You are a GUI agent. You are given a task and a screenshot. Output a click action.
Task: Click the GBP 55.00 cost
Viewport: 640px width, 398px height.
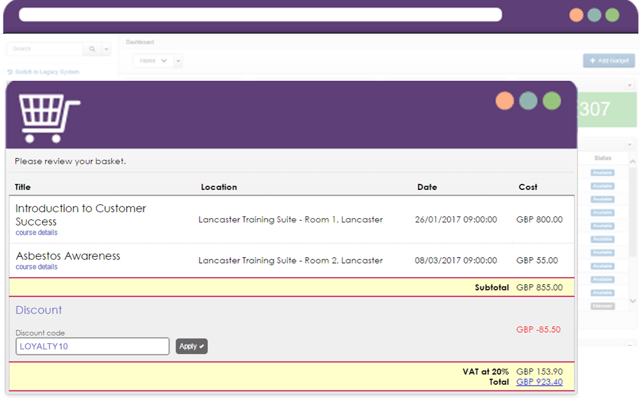537,260
